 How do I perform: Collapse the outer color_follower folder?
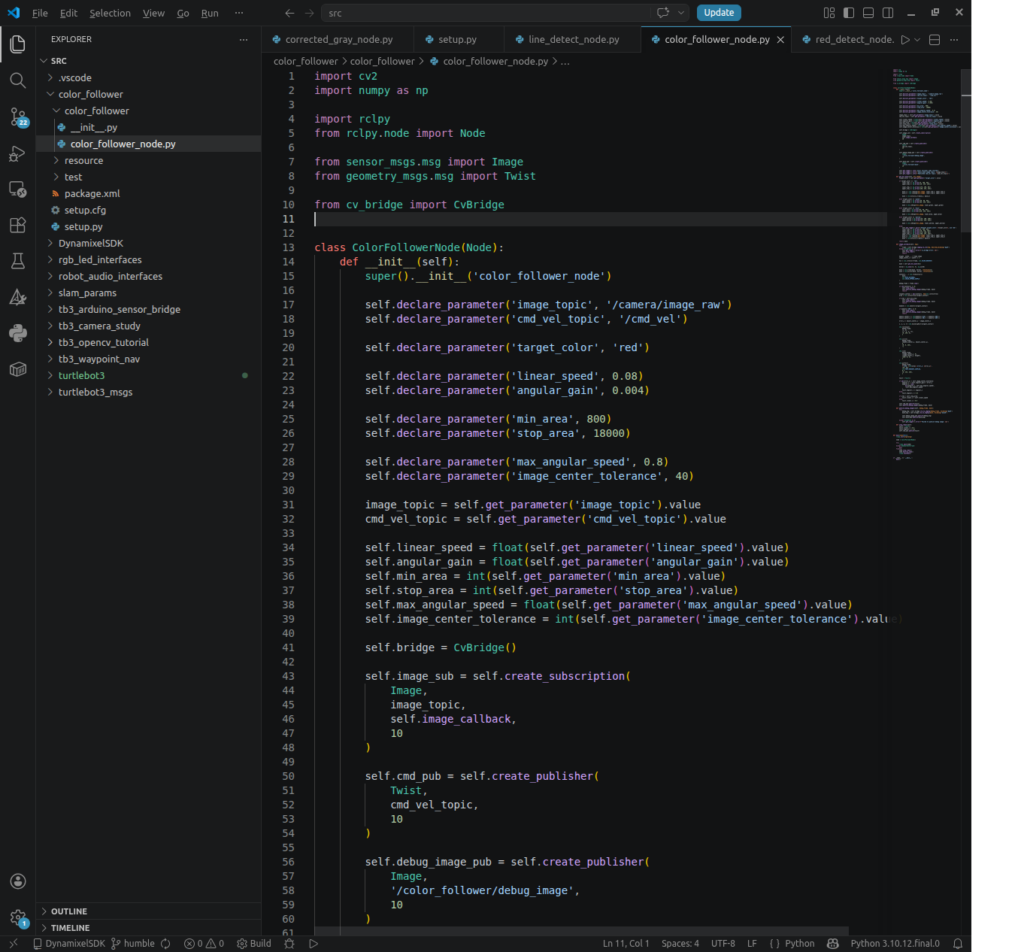pos(50,94)
